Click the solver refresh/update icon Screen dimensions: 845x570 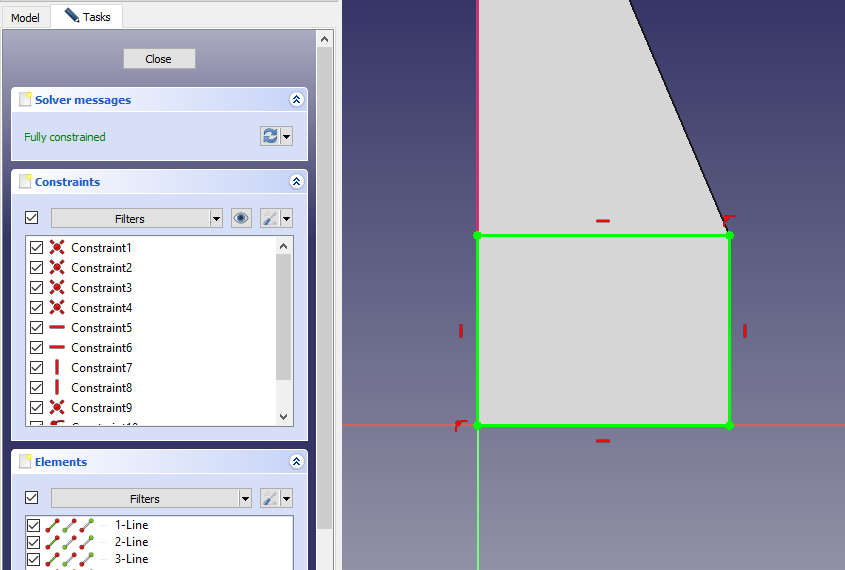coord(270,136)
